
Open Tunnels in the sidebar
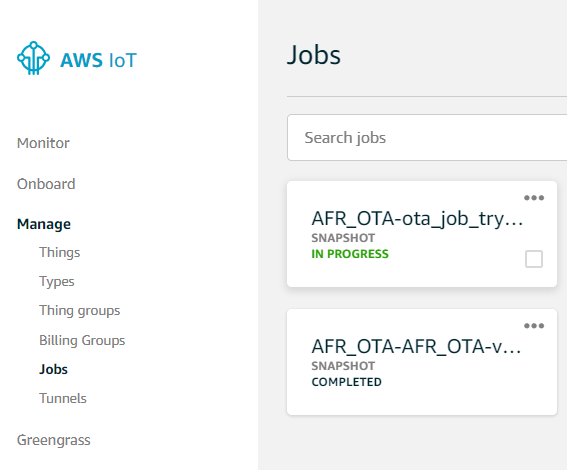tap(63, 398)
